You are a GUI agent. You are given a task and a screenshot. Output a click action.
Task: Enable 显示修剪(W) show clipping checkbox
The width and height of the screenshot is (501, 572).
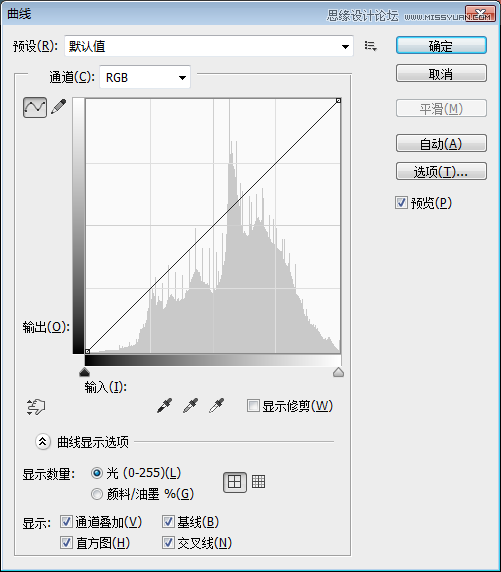point(253,406)
